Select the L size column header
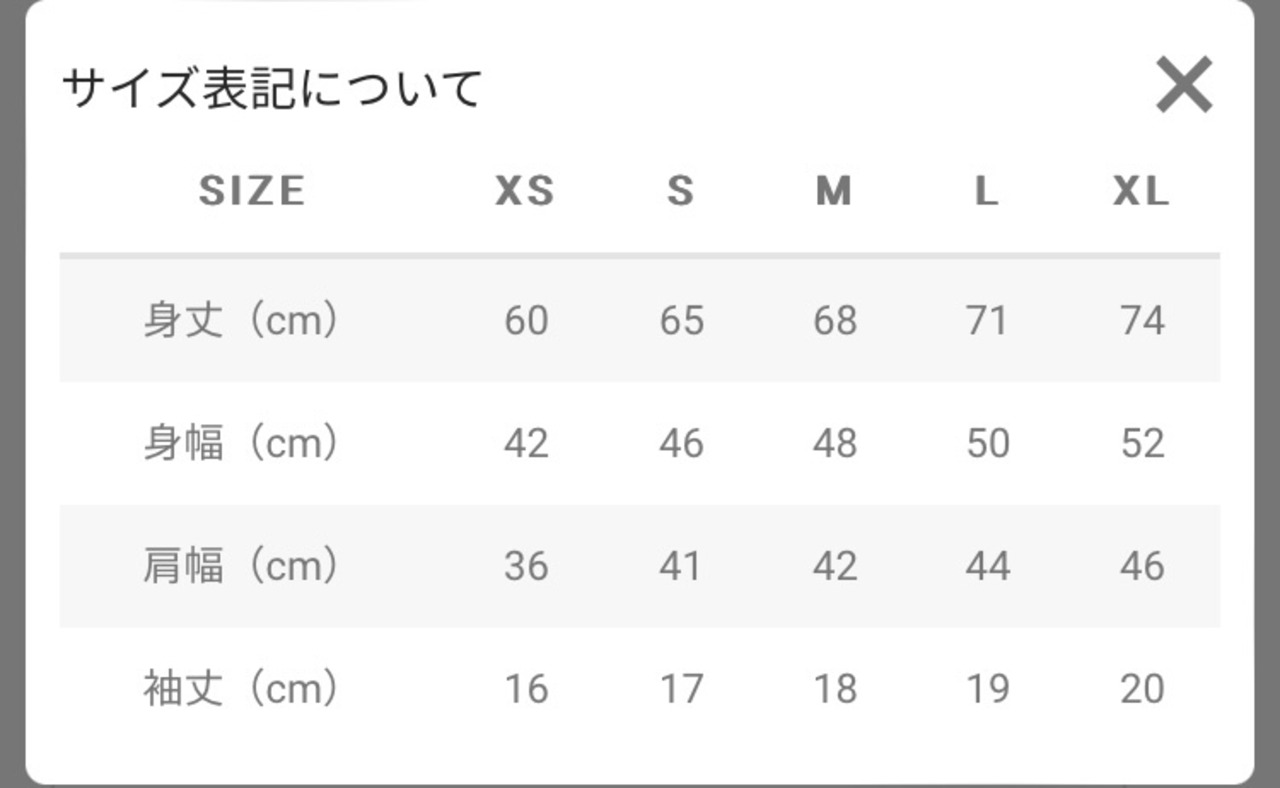The height and width of the screenshot is (788, 1280). coord(987,190)
